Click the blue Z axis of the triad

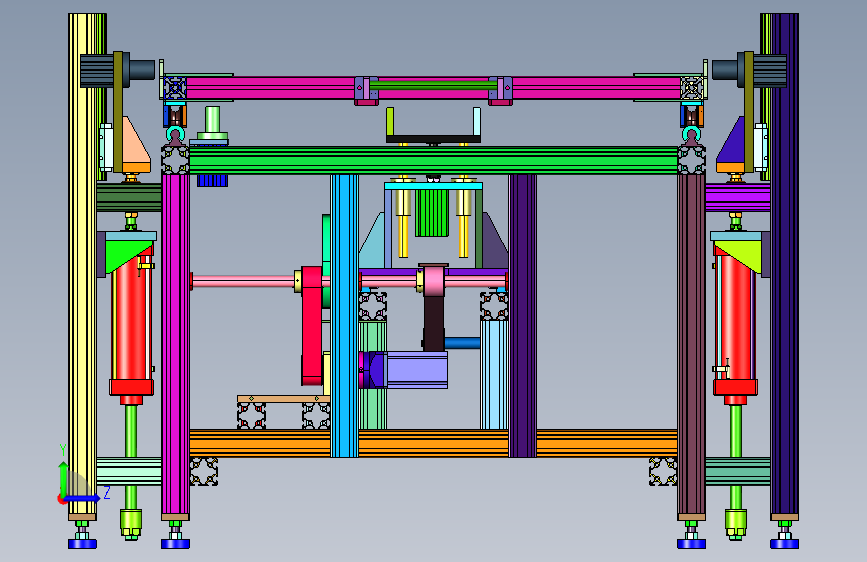(x=83, y=498)
